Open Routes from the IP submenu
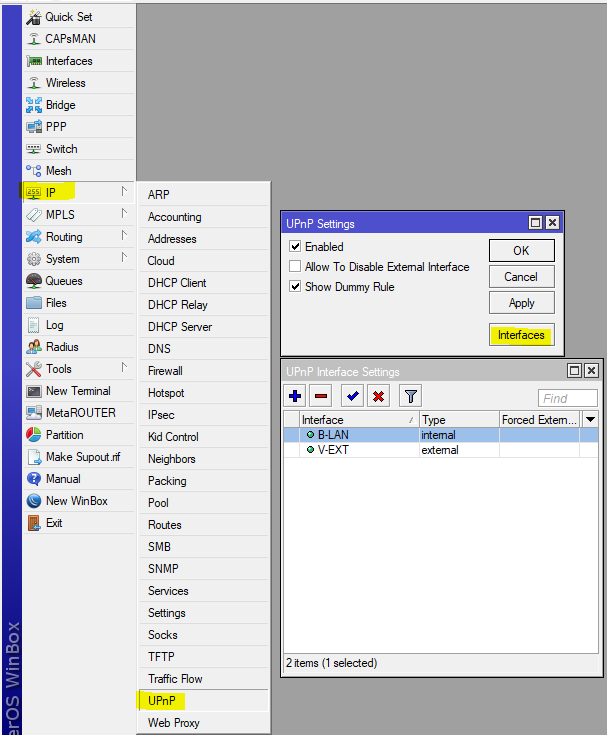607x735 pixels. pyautogui.click(x=203, y=525)
